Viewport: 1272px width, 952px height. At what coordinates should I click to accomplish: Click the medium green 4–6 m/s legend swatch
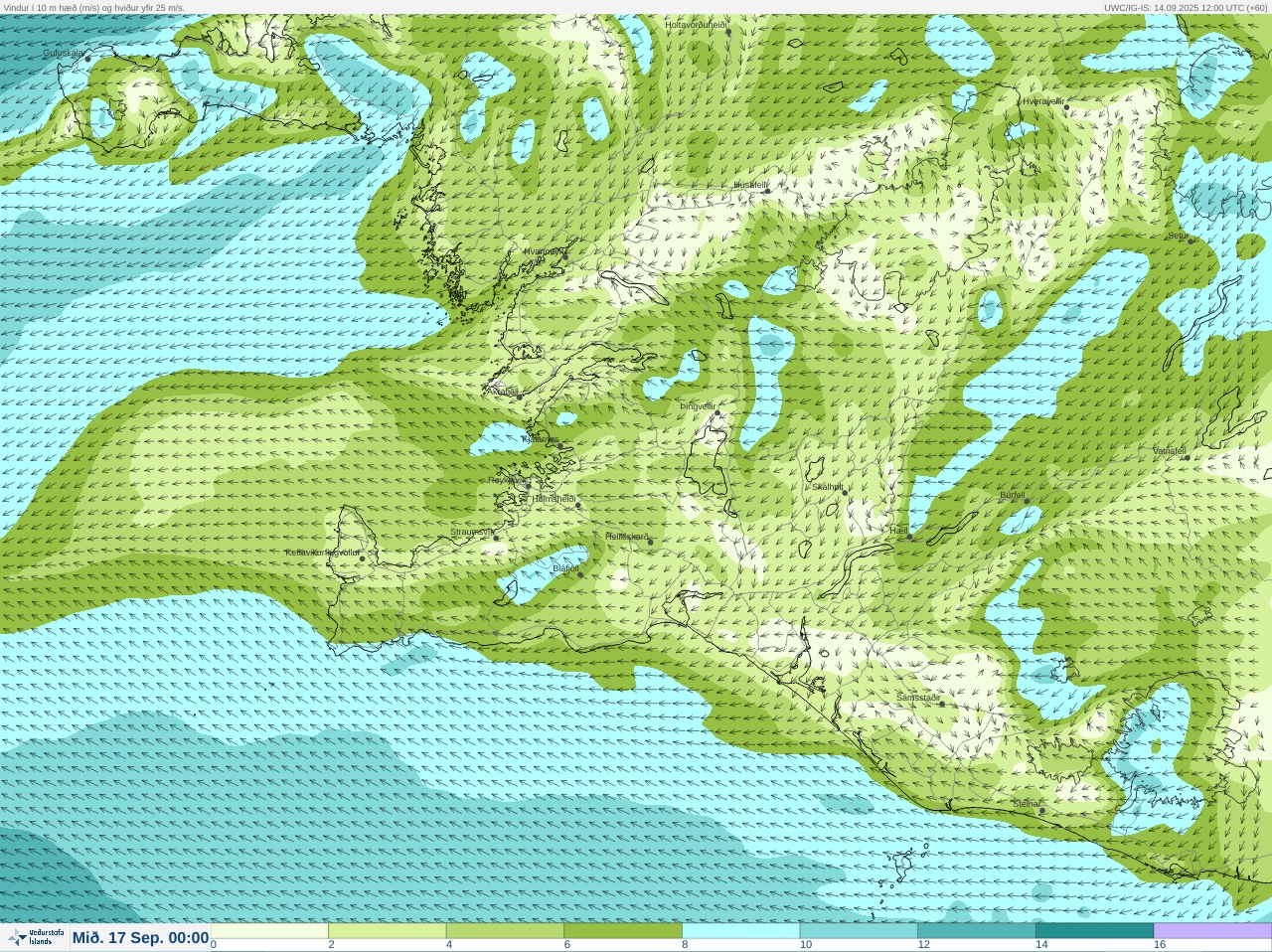tap(505, 931)
